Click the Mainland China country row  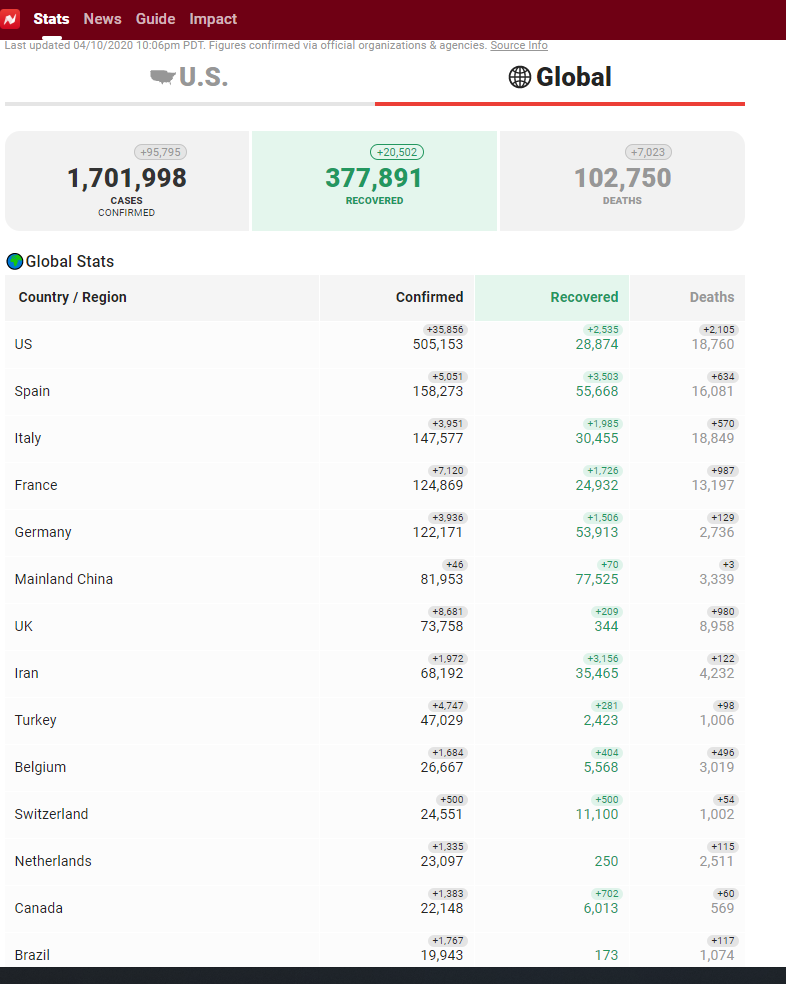coord(64,579)
